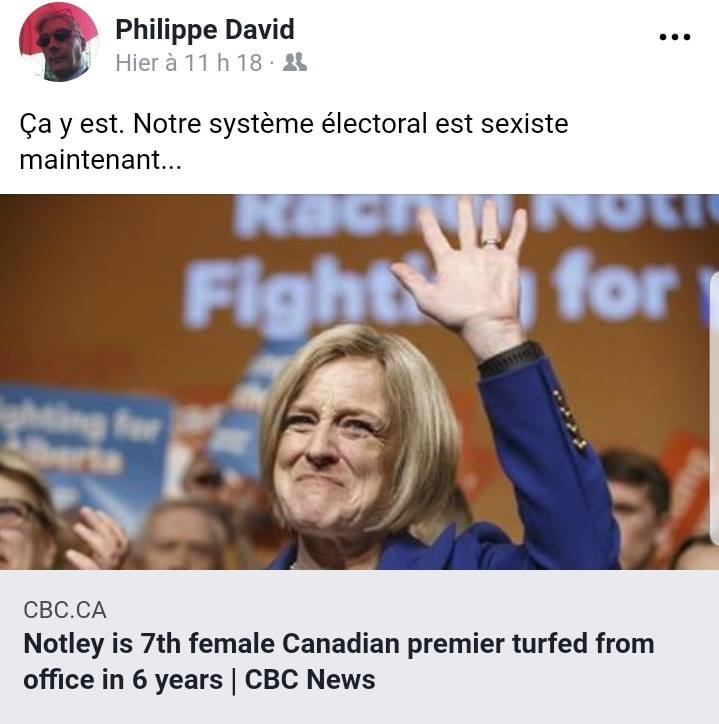Open the three-dot post options menu
This screenshot has height=724, width=719.
pos(675,36)
